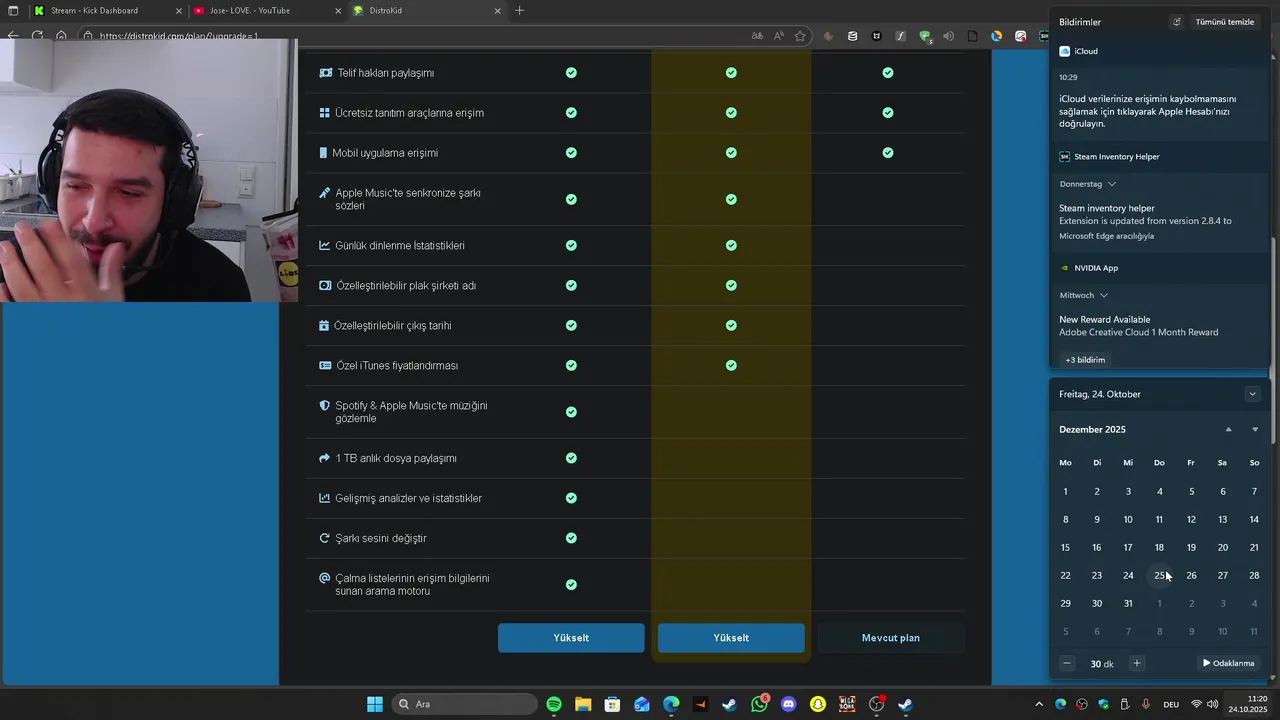Click checkmark for Şarkı sesini değiştir
The width and height of the screenshot is (1280, 720).
pos(571,538)
